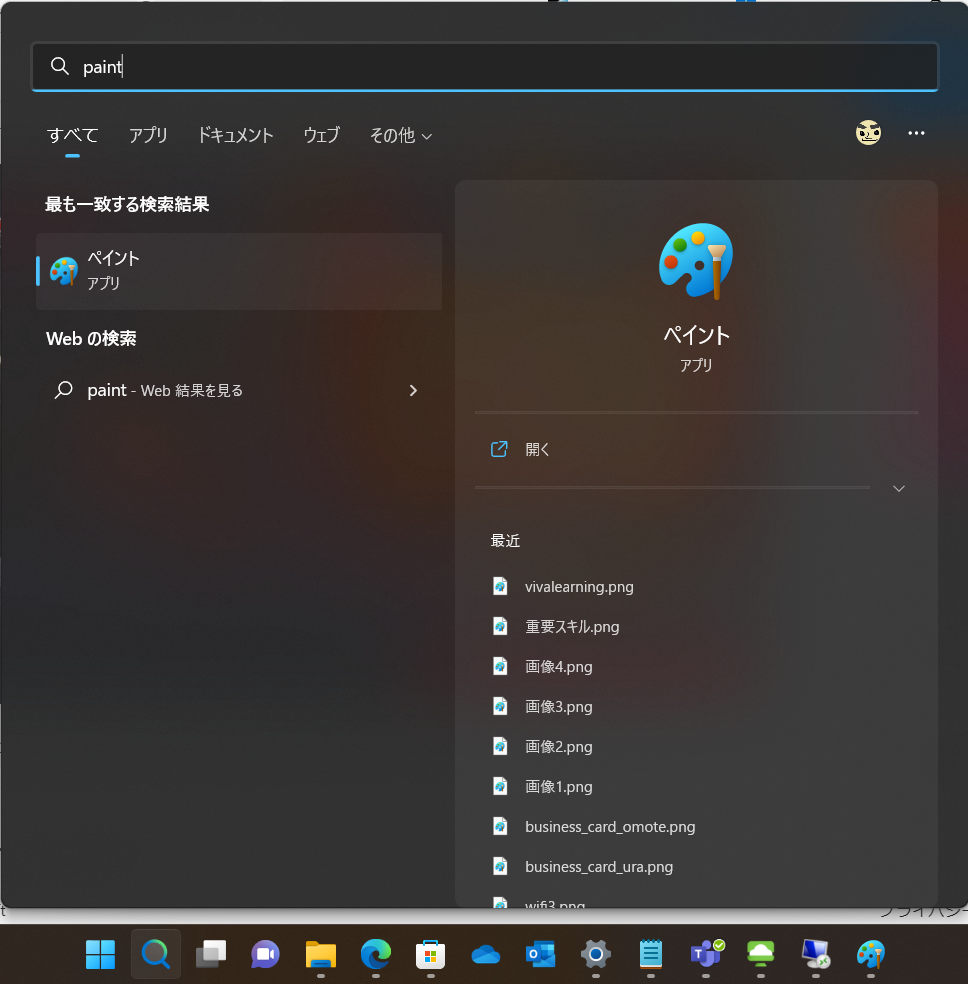Click inside the paint search field
The image size is (968, 984).
[485, 66]
